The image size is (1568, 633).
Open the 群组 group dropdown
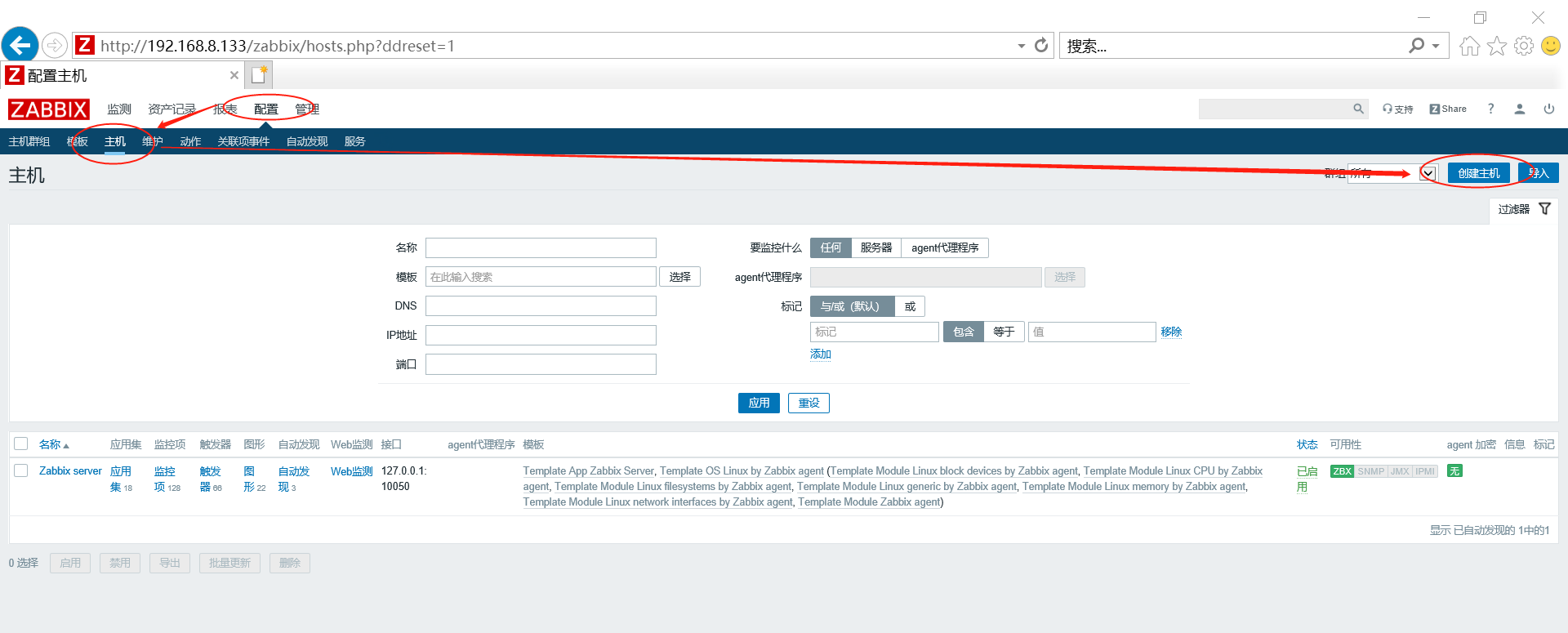click(1391, 173)
